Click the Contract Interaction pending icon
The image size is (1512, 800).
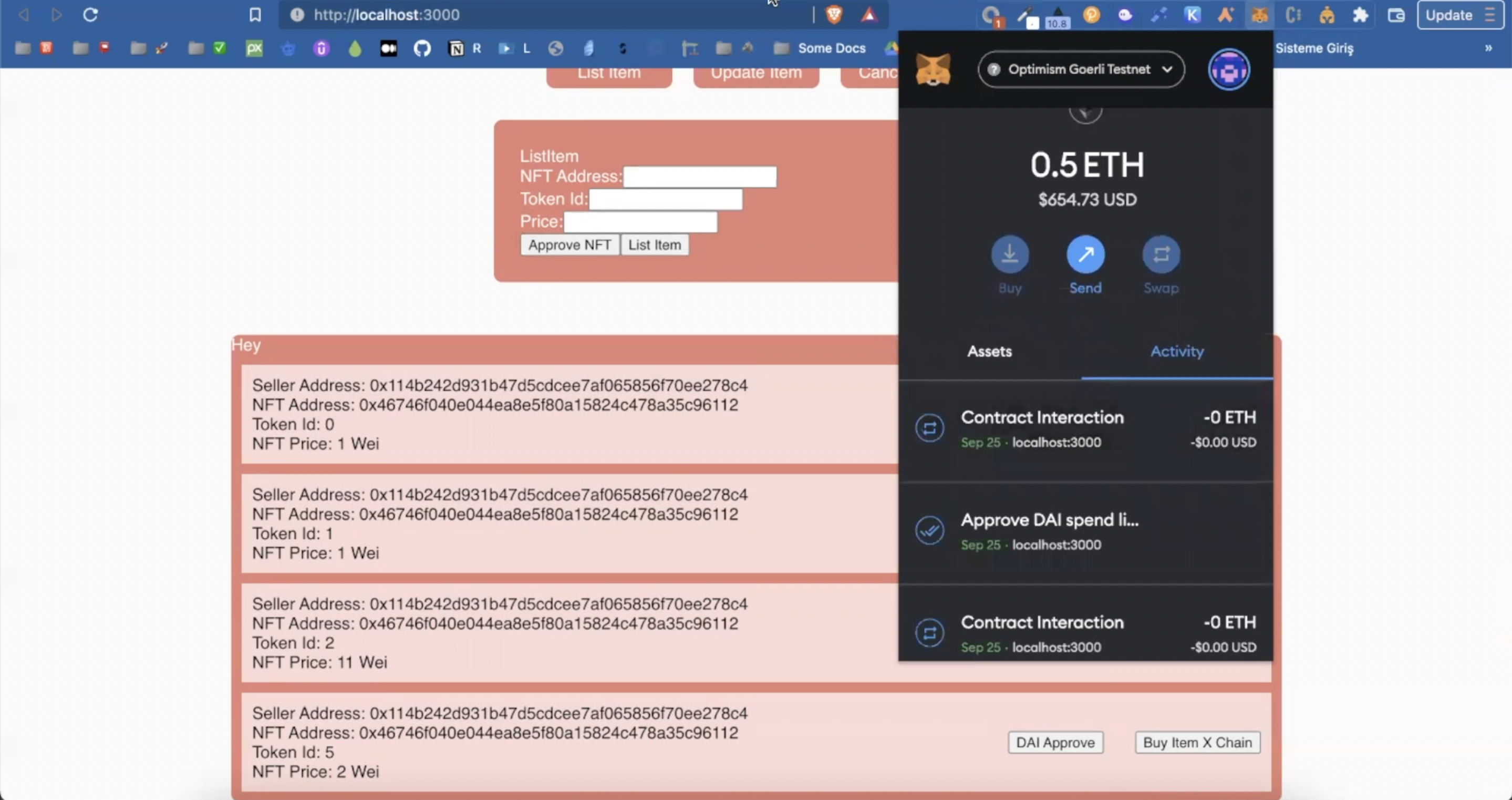(x=929, y=428)
